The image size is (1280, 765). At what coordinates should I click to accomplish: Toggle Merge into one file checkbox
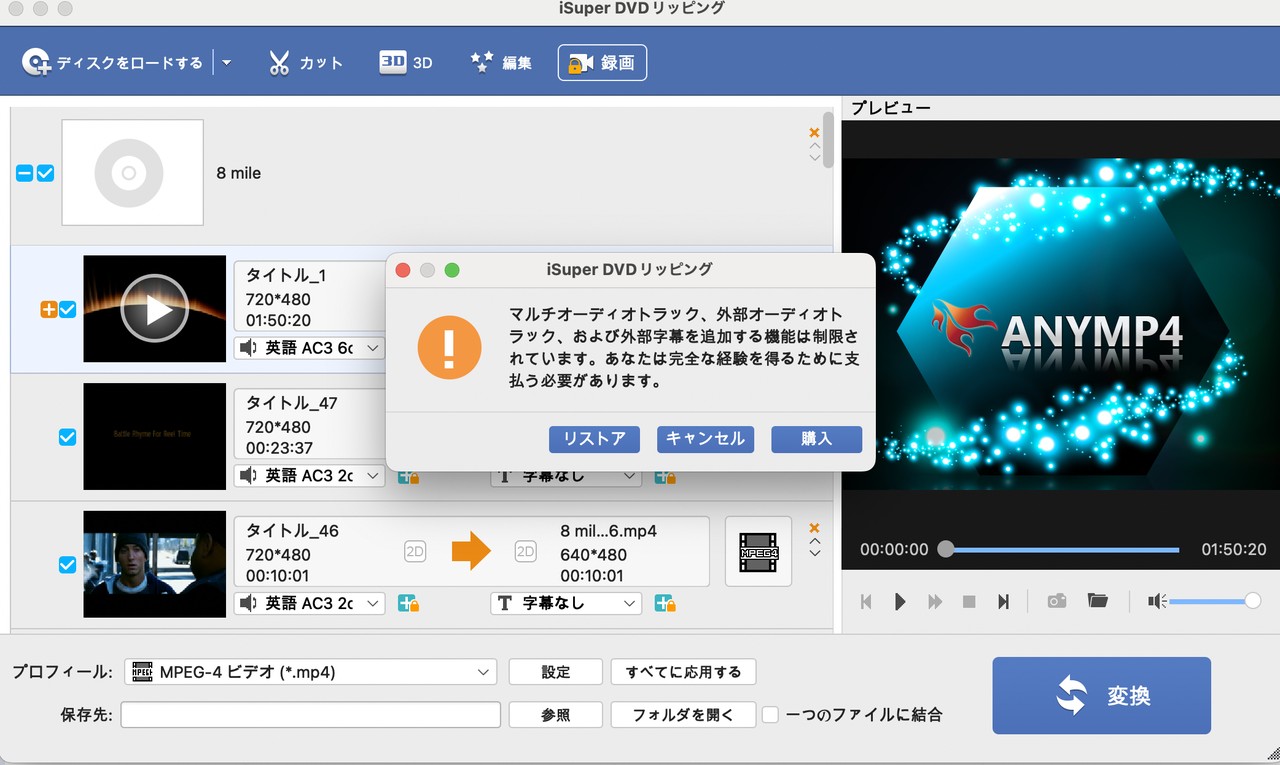click(771, 715)
